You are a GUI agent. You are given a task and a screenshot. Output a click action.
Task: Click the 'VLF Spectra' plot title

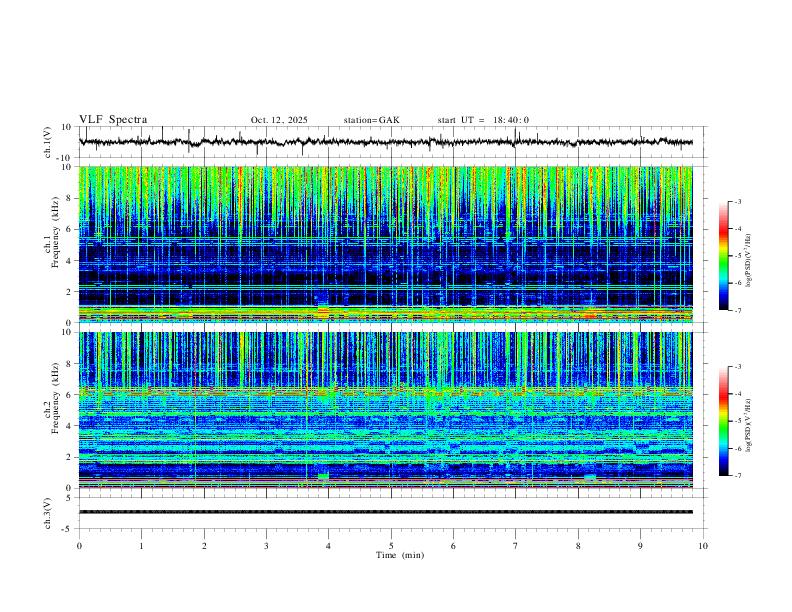pos(113,120)
